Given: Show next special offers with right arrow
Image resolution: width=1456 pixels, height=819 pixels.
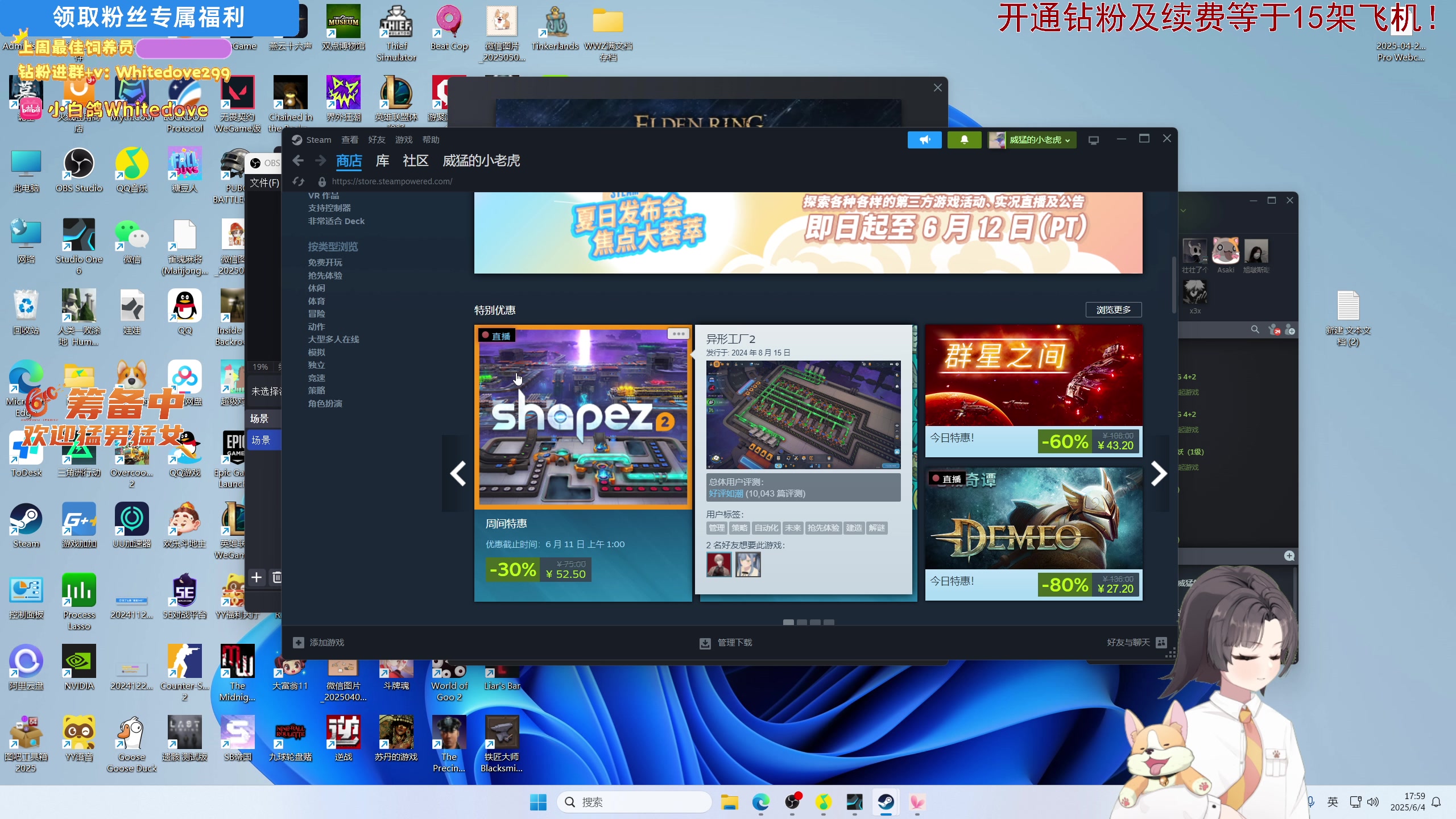Looking at the screenshot, I should pyautogui.click(x=1159, y=473).
